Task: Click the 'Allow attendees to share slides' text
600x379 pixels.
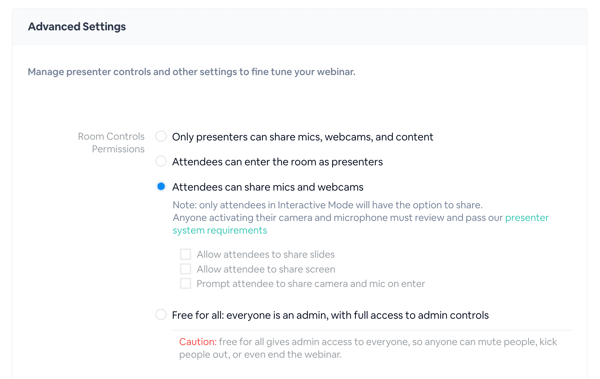Action: 266,254
